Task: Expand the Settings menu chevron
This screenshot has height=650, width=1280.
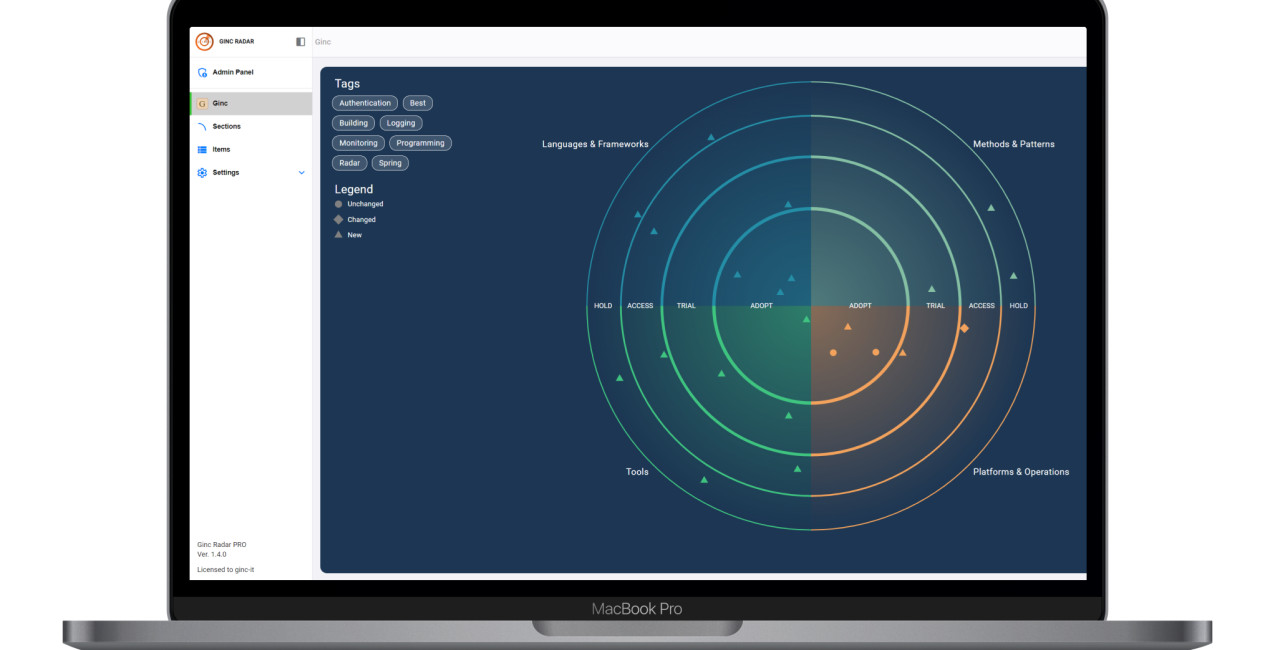Action: pyautogui.click(x=302, y=173)
